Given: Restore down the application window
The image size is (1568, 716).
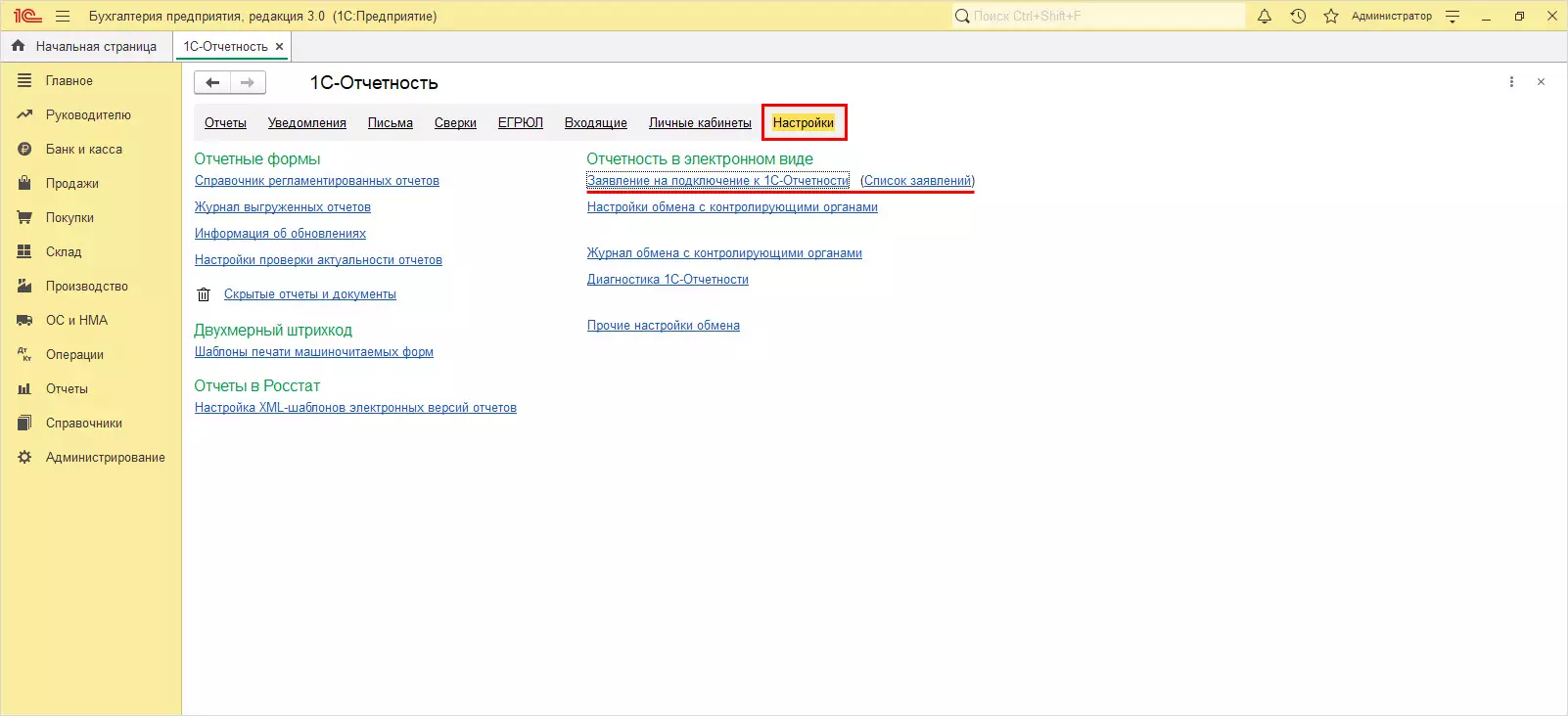Looking at the screenshot, I should tap(1519, 16).
